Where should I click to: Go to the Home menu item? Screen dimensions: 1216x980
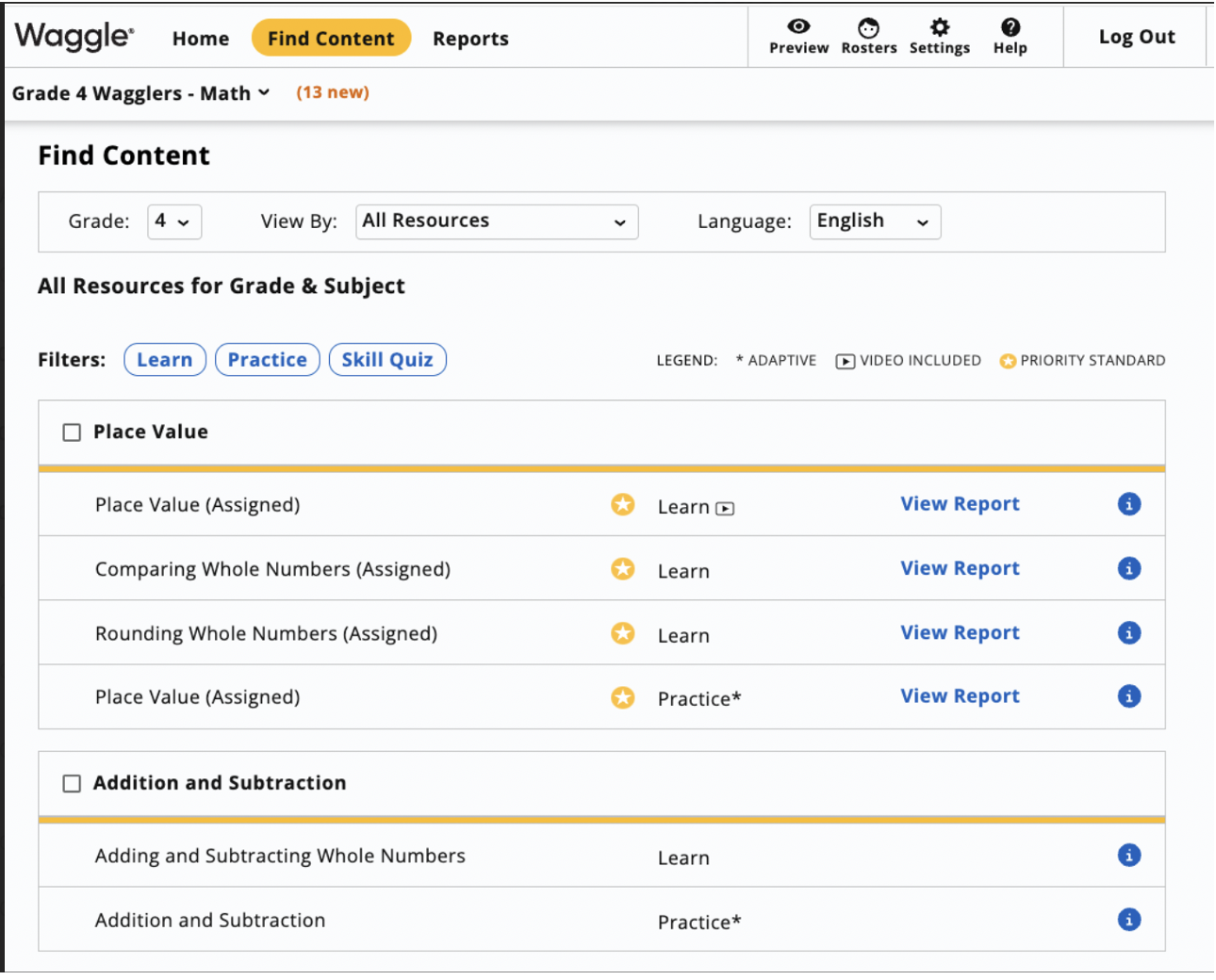(200, 39)
